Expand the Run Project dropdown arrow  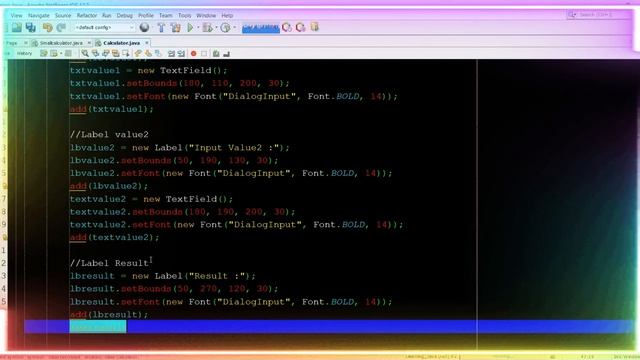198,27
